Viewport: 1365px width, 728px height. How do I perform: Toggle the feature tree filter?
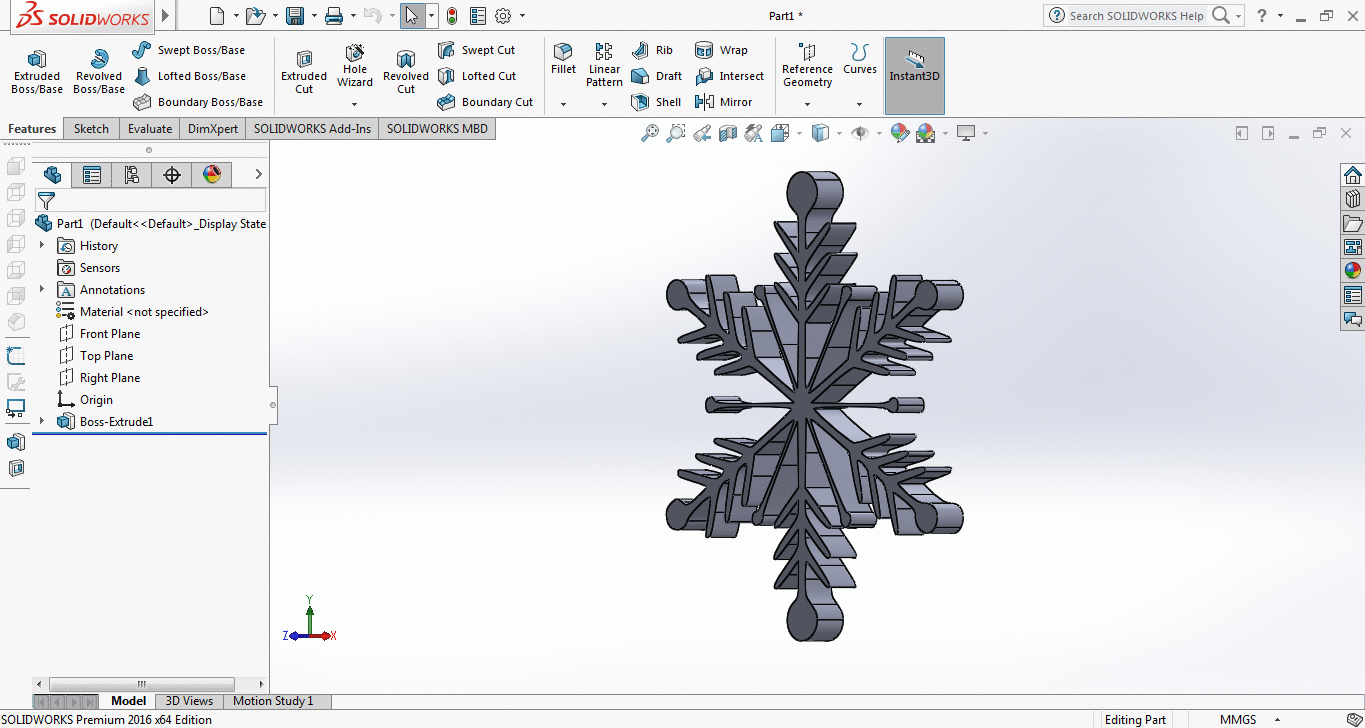[x=46, y=201]
